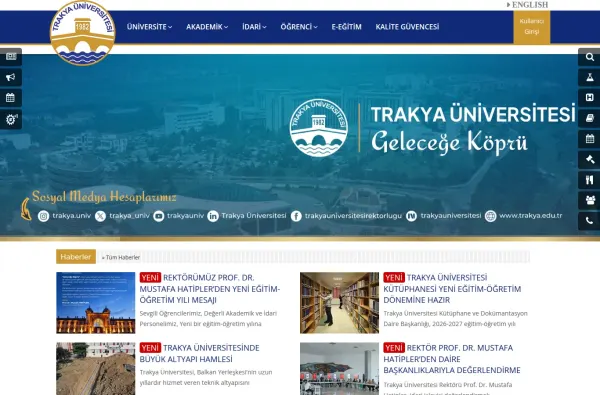This screenshot has width=600, height=395.
Task: Click the calendar icon in the right sidebar
Action: click(589, 139)
